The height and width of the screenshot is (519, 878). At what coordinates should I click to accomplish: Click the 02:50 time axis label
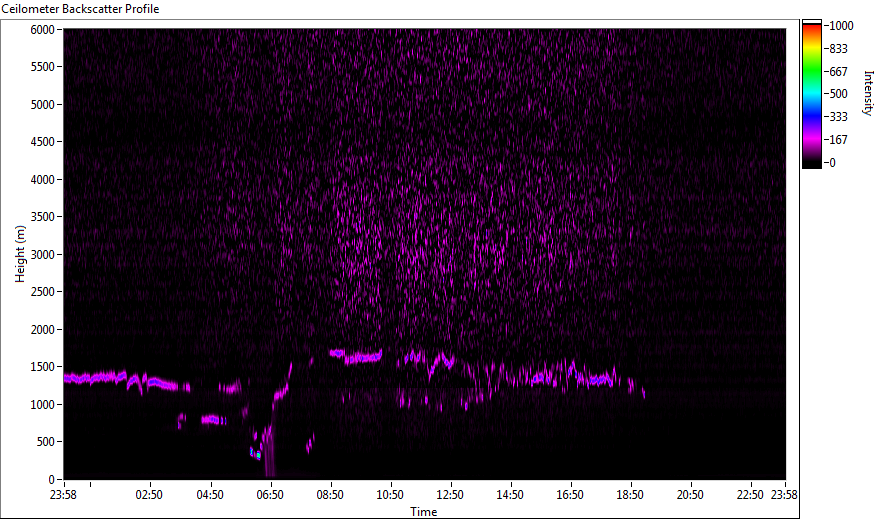point(150,495)
